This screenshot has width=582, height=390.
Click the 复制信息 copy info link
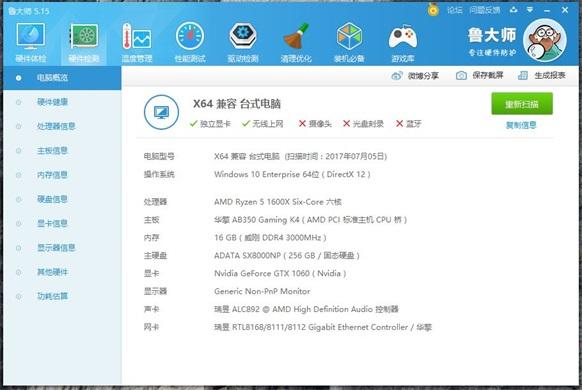pyautogui.click(x=521, y=125)
